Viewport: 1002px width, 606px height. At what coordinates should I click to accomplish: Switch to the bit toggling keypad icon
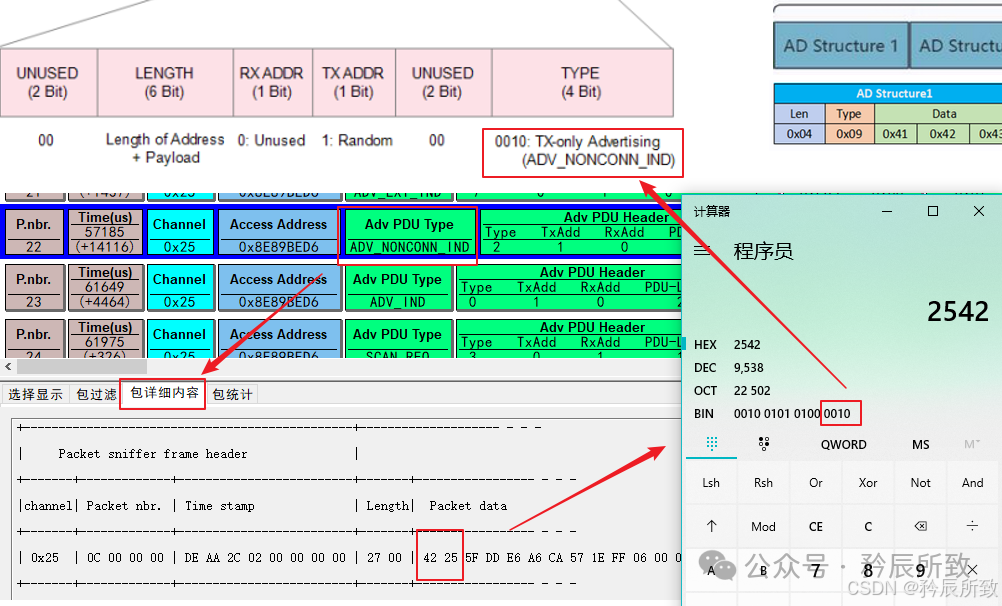click(x=764, y=443)
